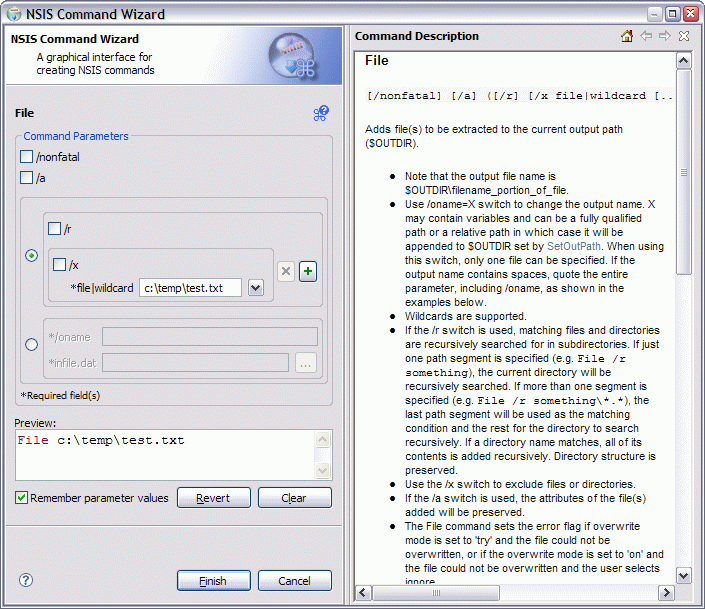Click the Cancel button
The width and height of the screenshot is (705, 609).
(294, 581)
